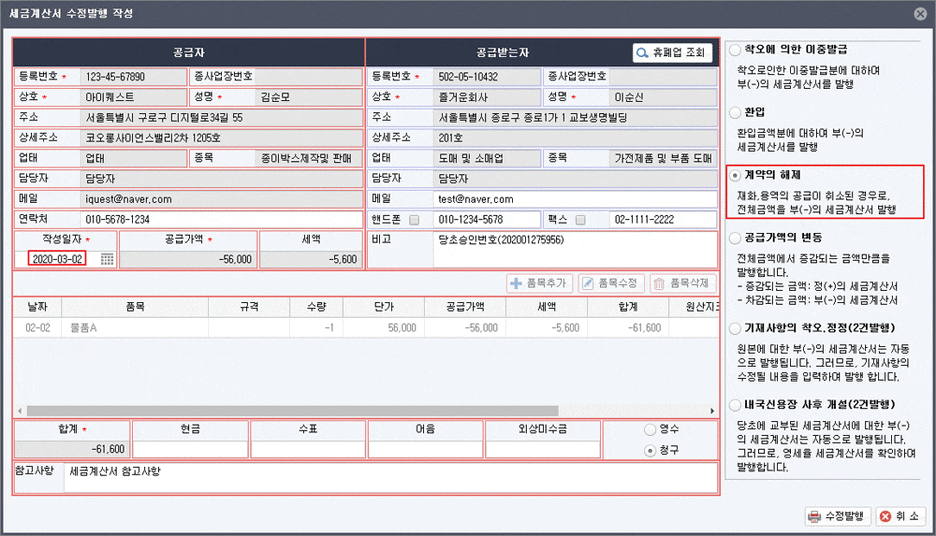Click the 취소 cancel button

[x=900, y=516]
